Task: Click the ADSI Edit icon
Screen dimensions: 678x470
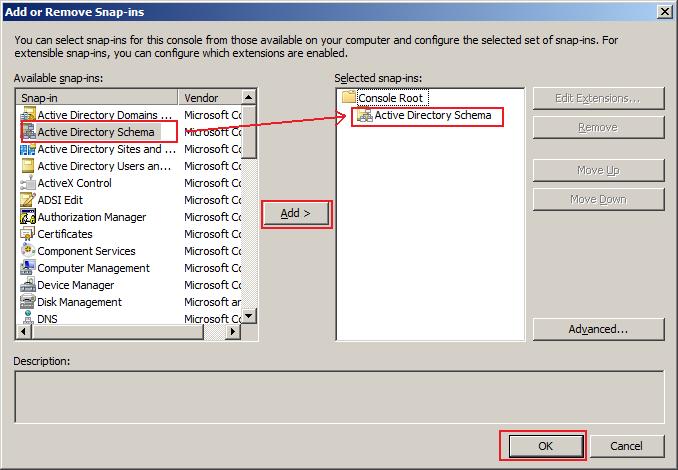Action: tap(28, 200)
